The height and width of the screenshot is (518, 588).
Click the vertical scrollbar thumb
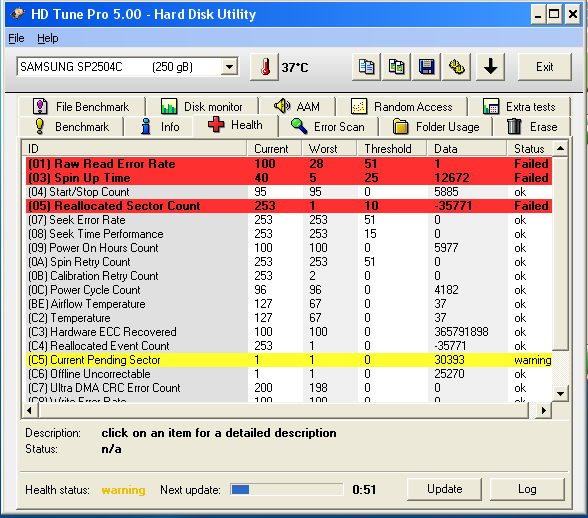(x=560, y=253)
